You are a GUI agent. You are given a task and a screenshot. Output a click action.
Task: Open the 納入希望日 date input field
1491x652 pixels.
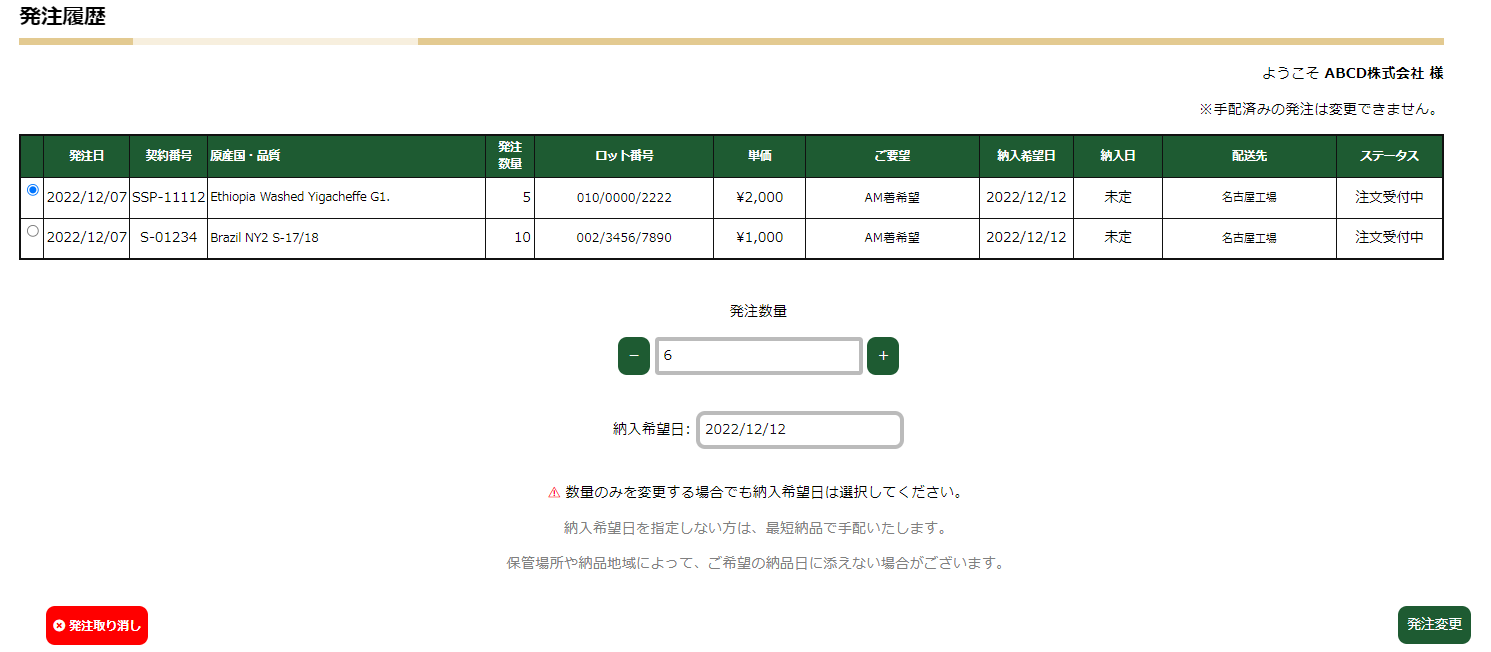coord(799,429)
